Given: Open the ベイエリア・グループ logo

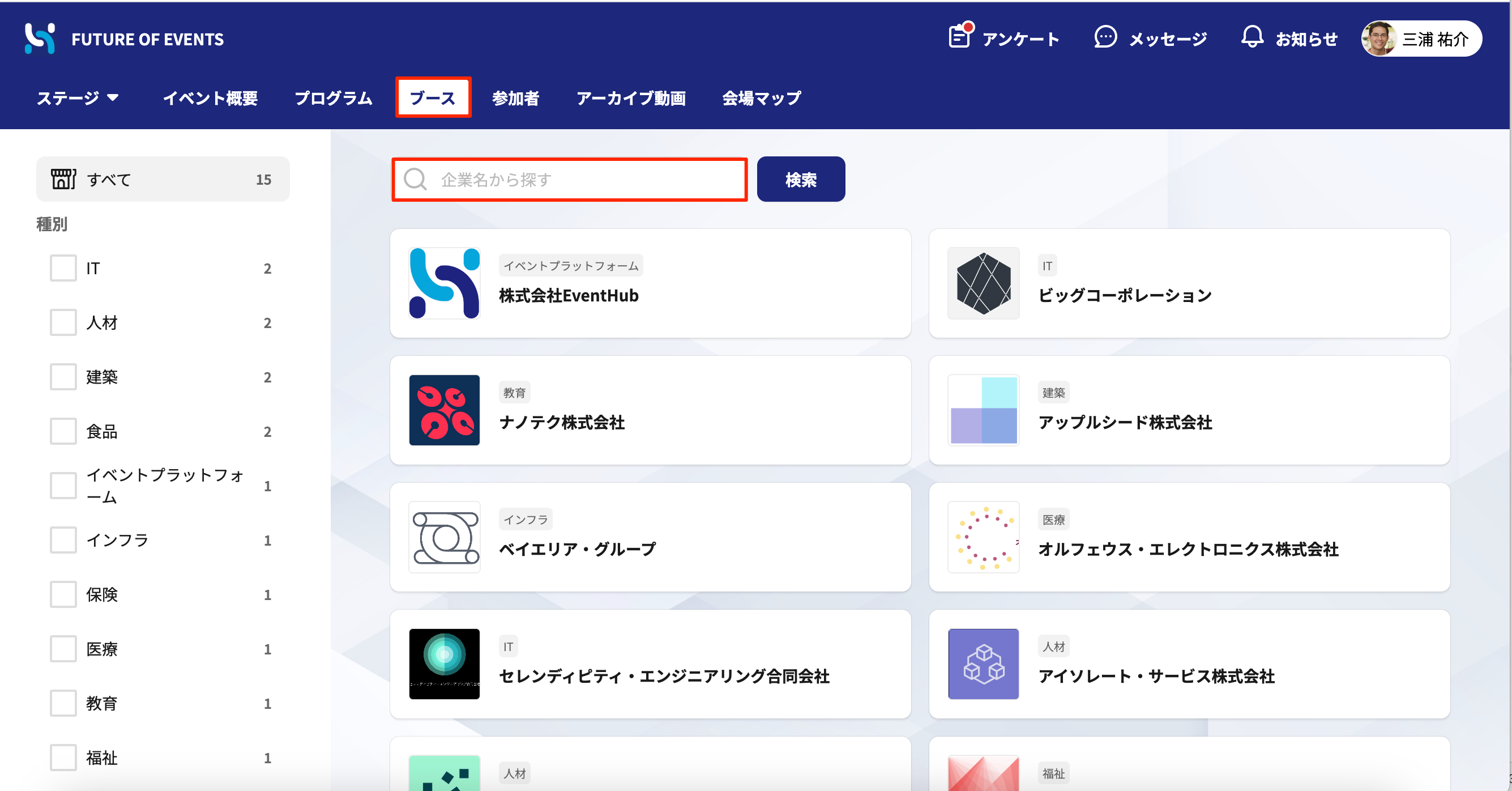Looking at the screenshot, I should coord(445,537).
